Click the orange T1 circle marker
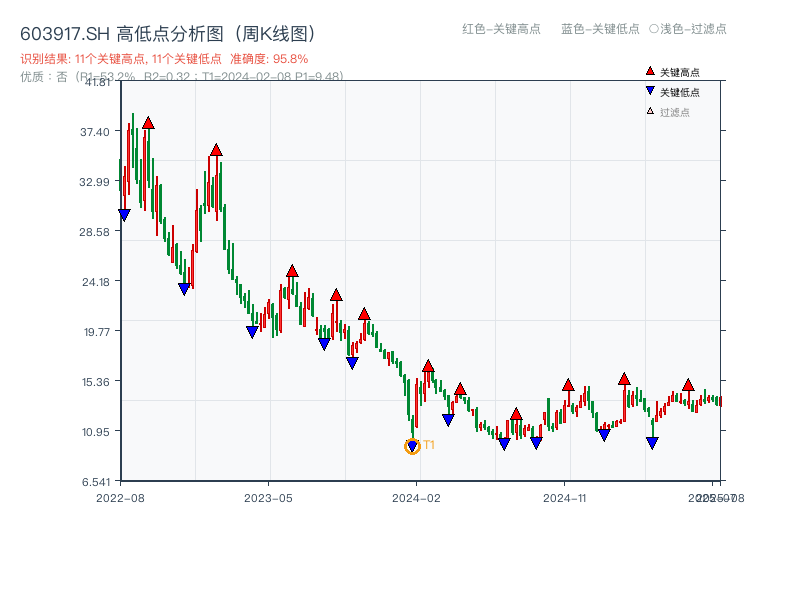This screenshot has height=600, width=800. 412,446
